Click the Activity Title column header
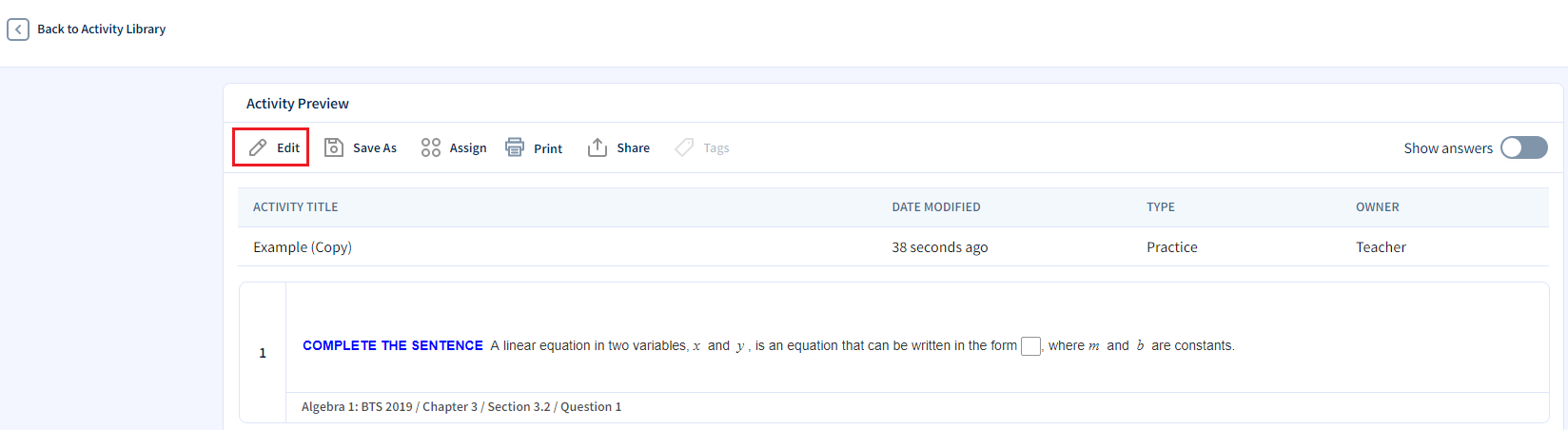Screen dimensions: 1568x430 pyautogui.click(x=295, y=207)
